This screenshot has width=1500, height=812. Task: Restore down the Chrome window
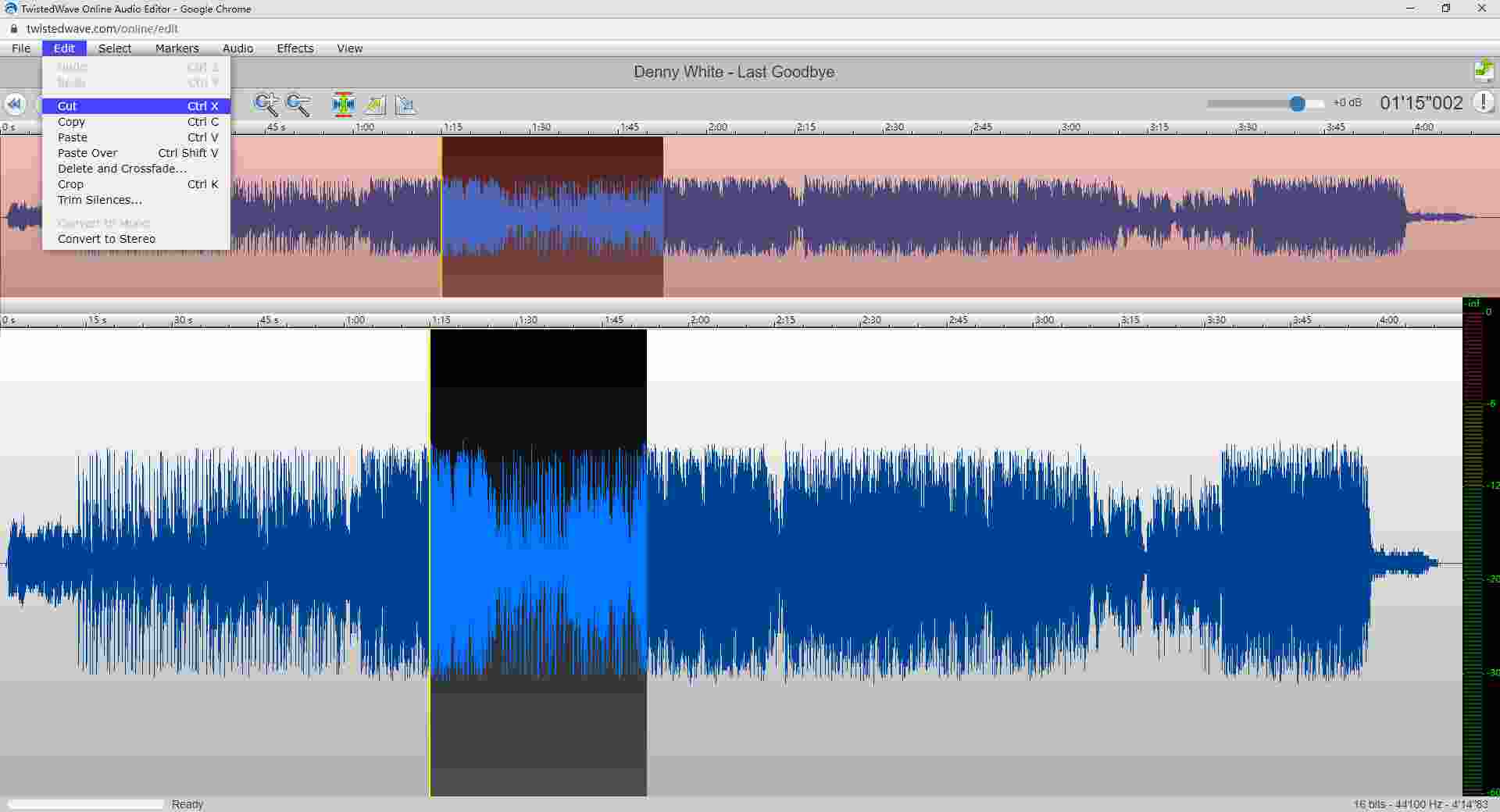(1446, 9)
